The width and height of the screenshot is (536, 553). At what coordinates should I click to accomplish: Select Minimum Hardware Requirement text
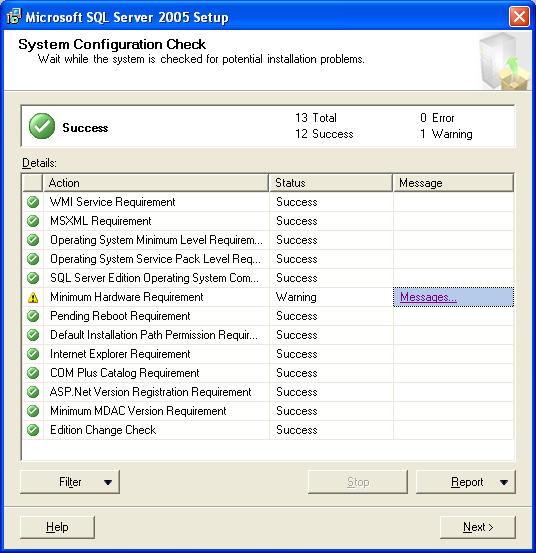127,297
